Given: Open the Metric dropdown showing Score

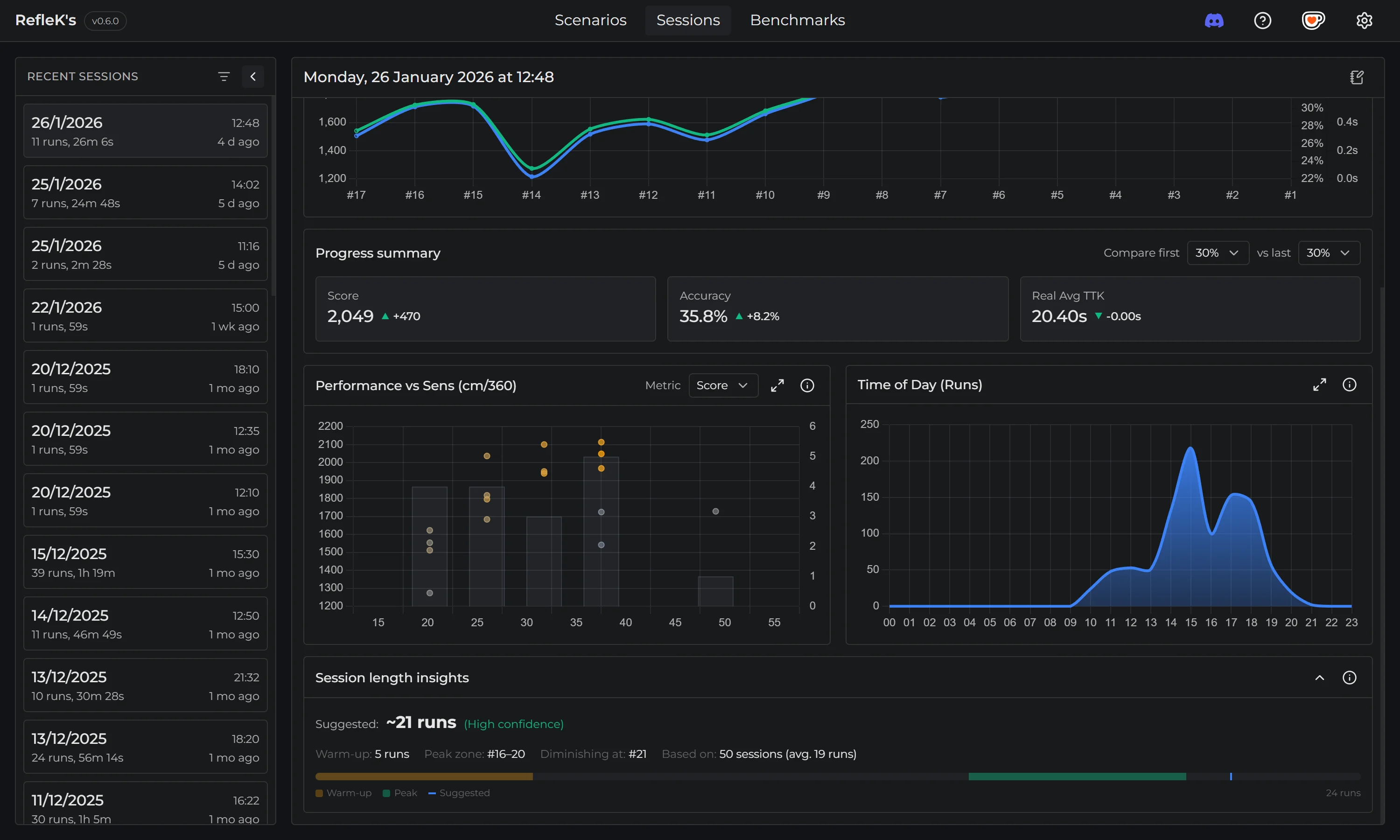Looking at the screenshot, I should click(723, 385).
